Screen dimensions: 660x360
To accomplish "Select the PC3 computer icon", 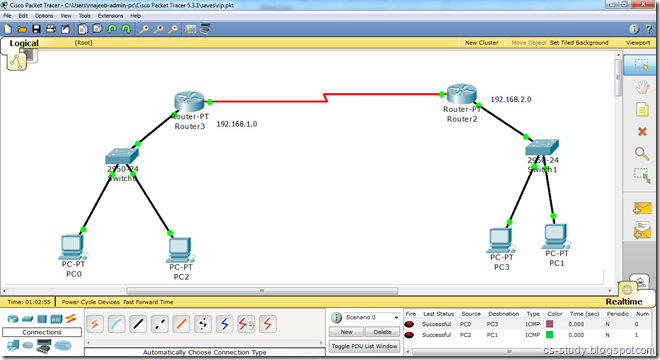I will click(502, 240).
